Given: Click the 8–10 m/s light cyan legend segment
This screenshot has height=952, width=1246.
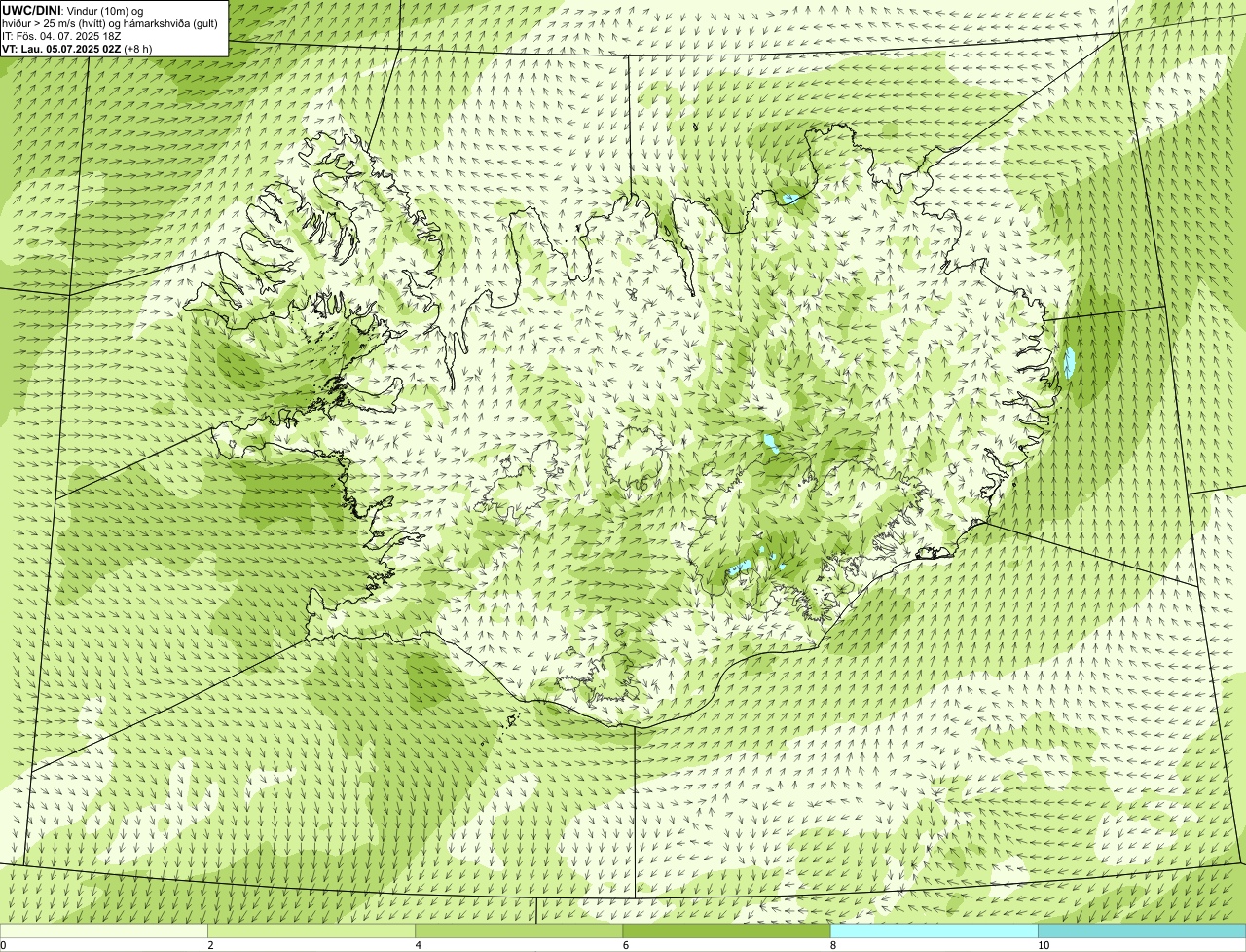Looking at the screenshot, I should coord(934,932).
